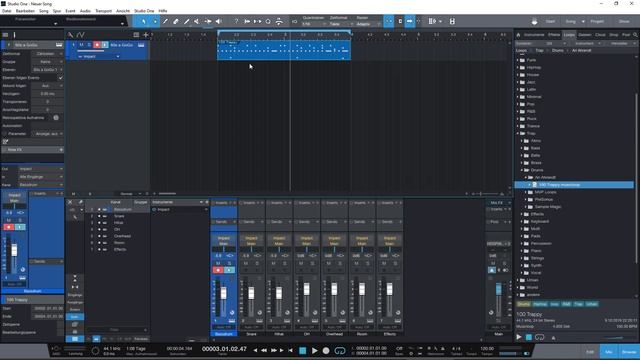The image size is (640, 360).
Task: Expand the Hiphop loops folder
Action: [518, 67]
